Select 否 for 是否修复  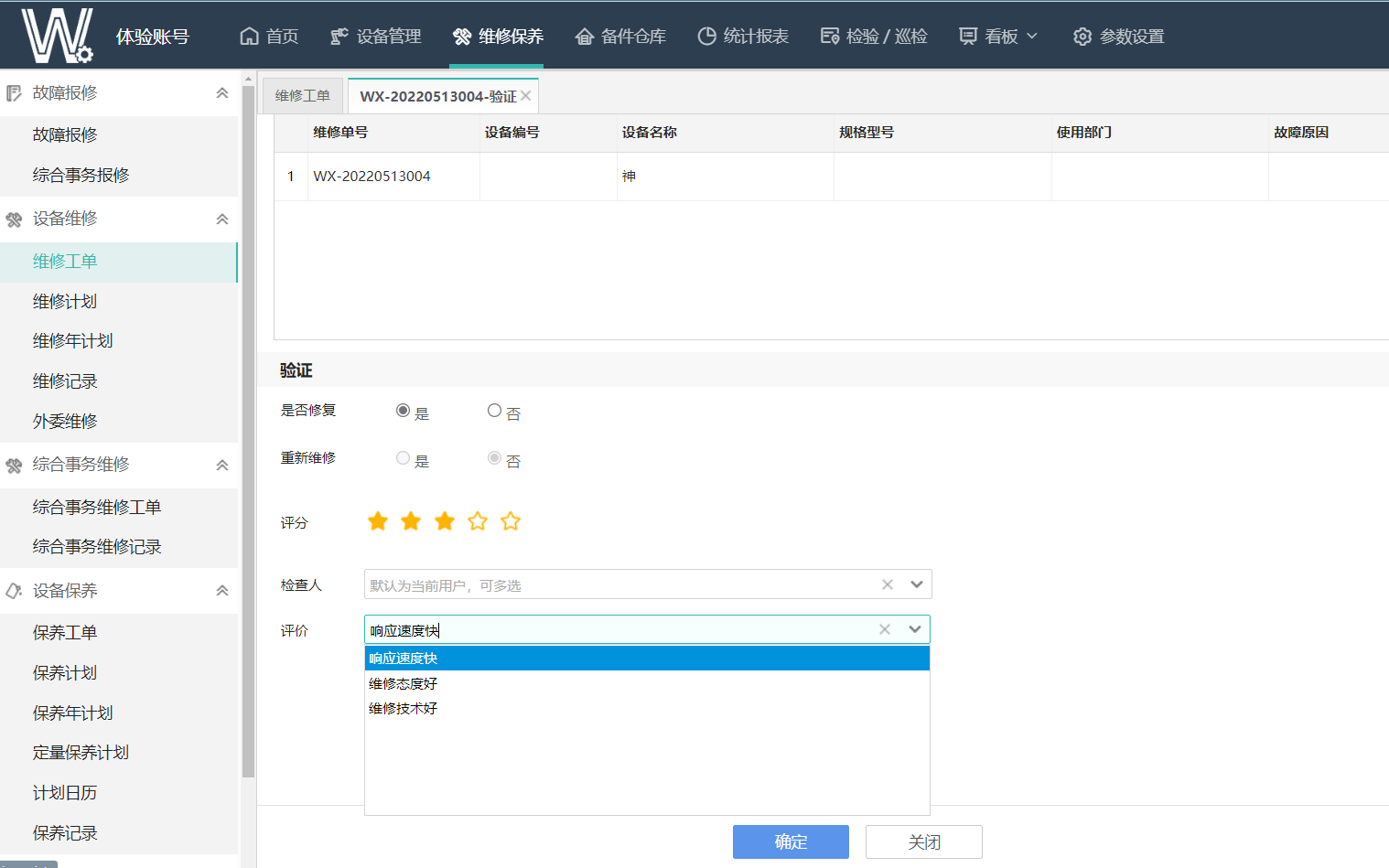tap(494, 411)
